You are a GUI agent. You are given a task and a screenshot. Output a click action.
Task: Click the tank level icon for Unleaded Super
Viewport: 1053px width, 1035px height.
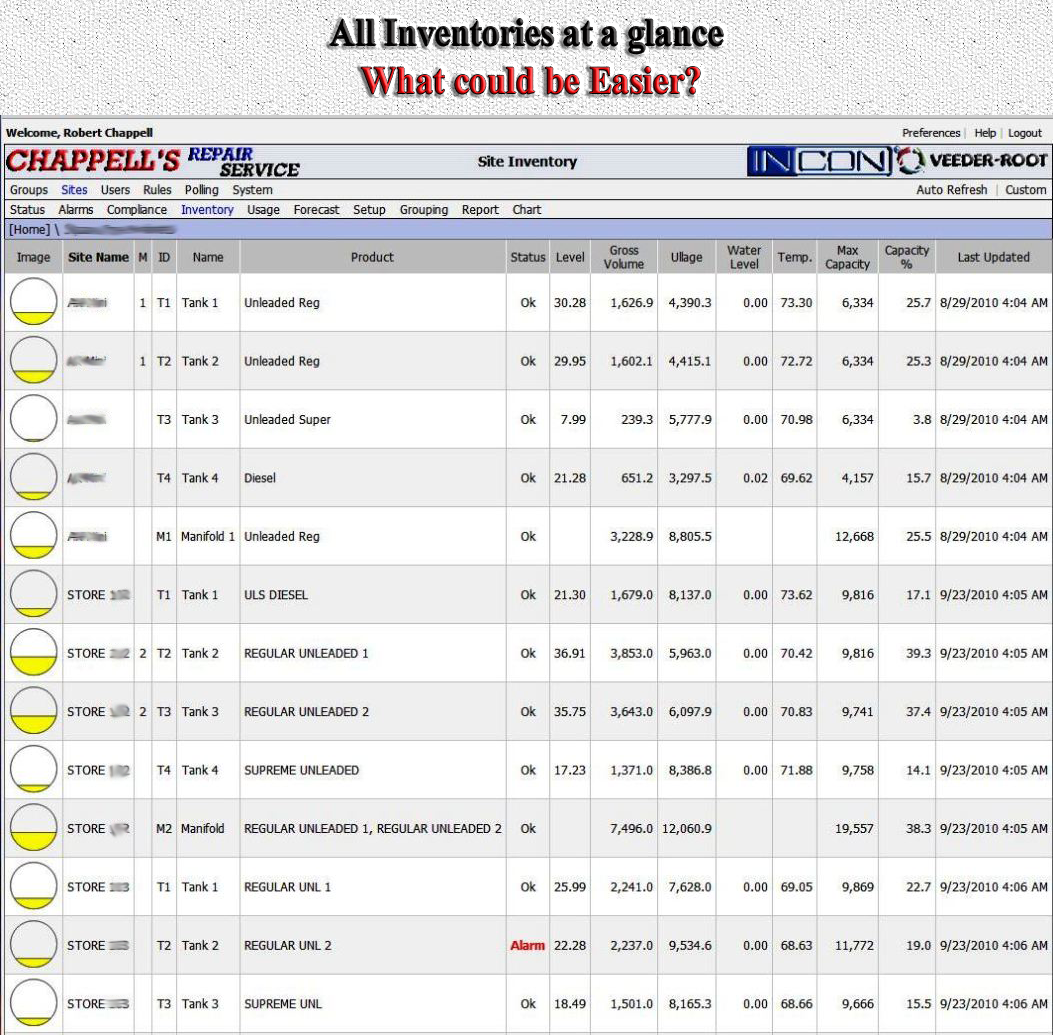(33, 419)
